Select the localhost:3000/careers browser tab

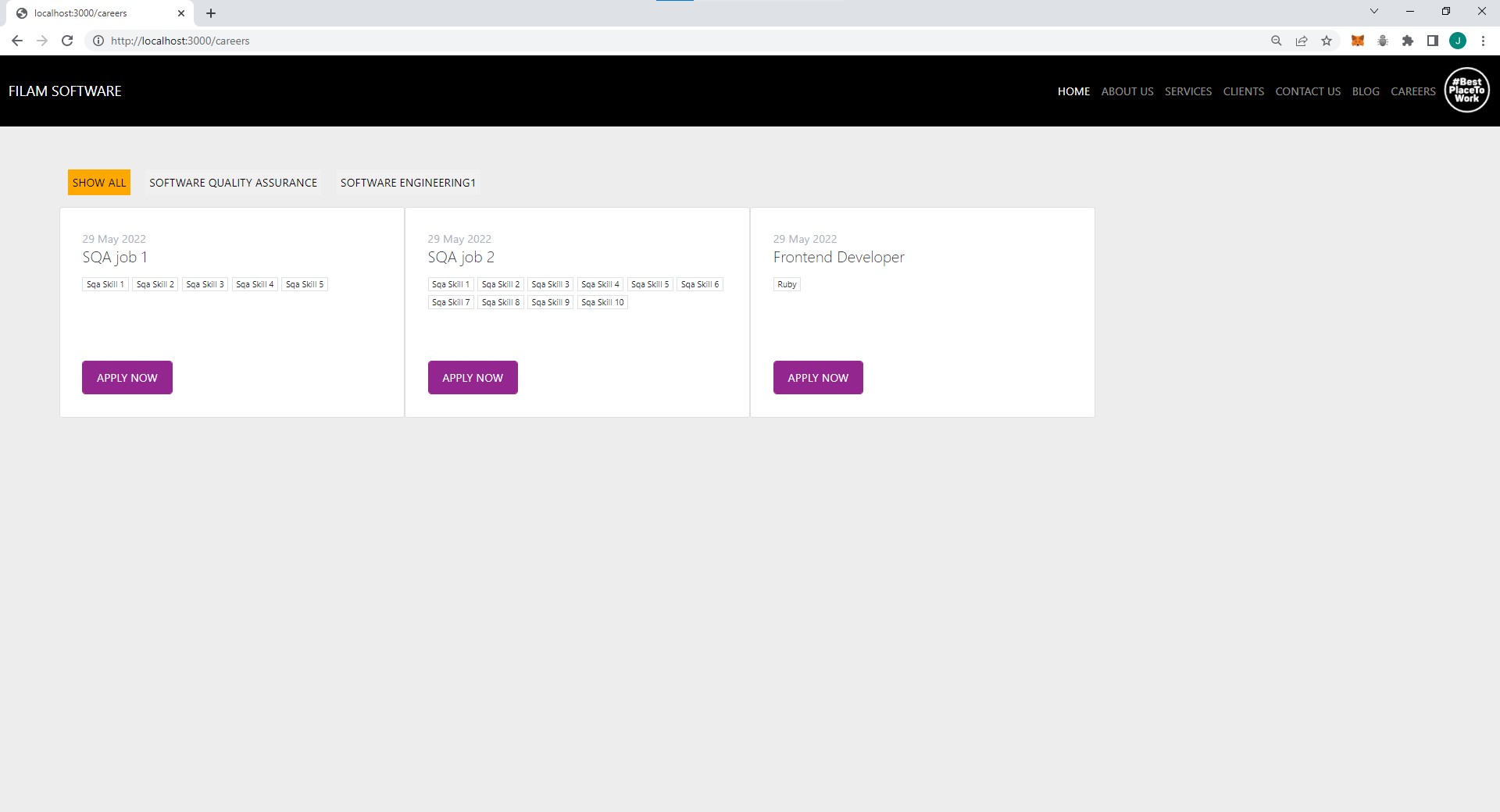[94, 12]
